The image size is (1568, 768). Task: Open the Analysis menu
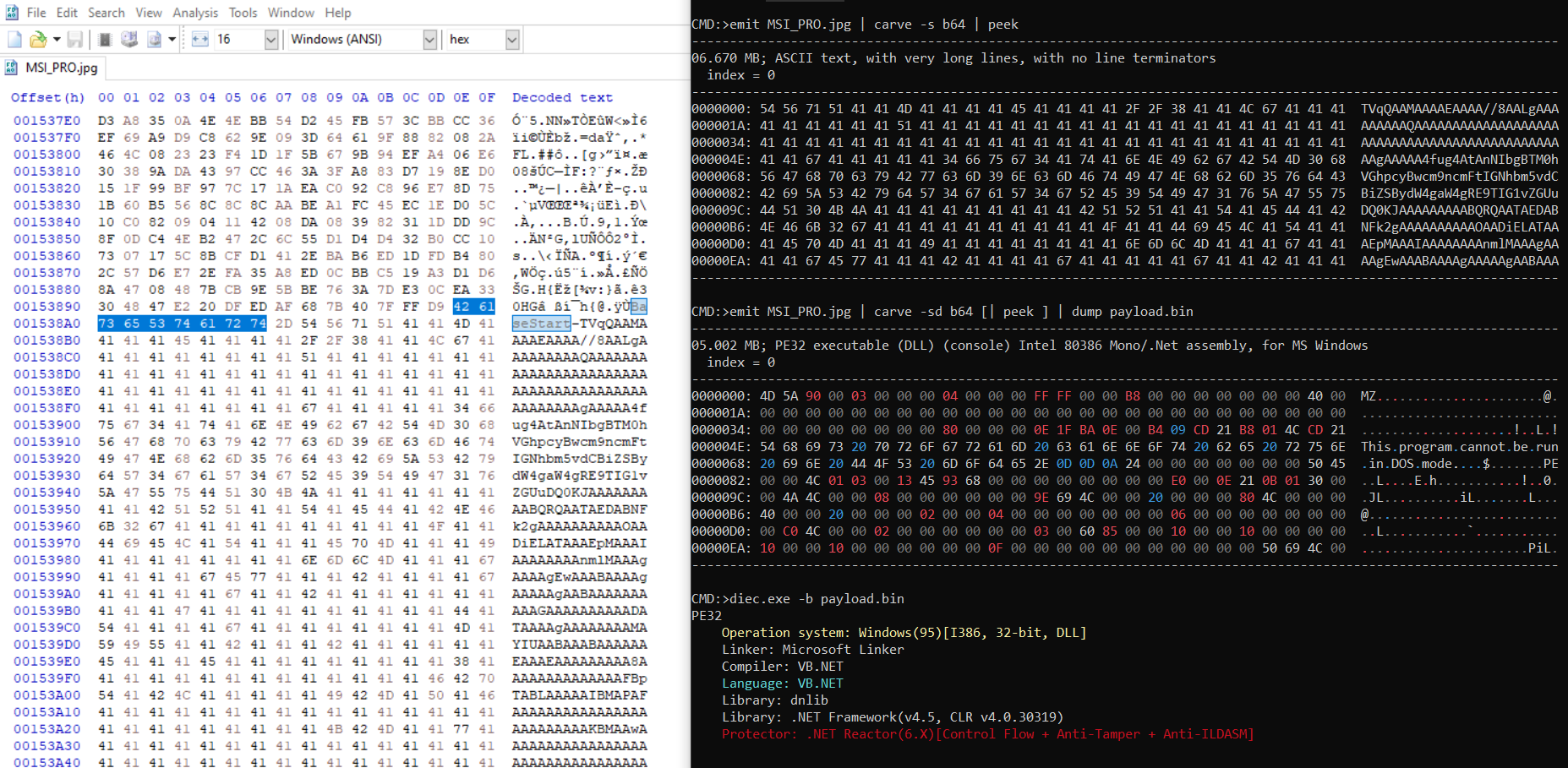pyautogui.click(x=195, y=13)
